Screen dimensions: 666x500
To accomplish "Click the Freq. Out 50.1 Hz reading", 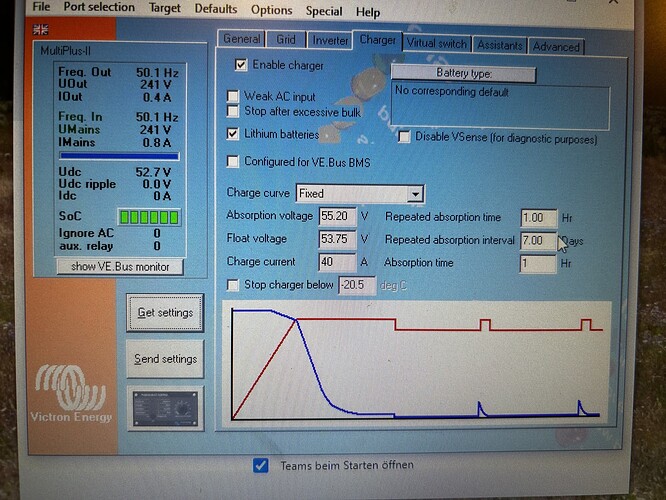I will coord(118,72).
